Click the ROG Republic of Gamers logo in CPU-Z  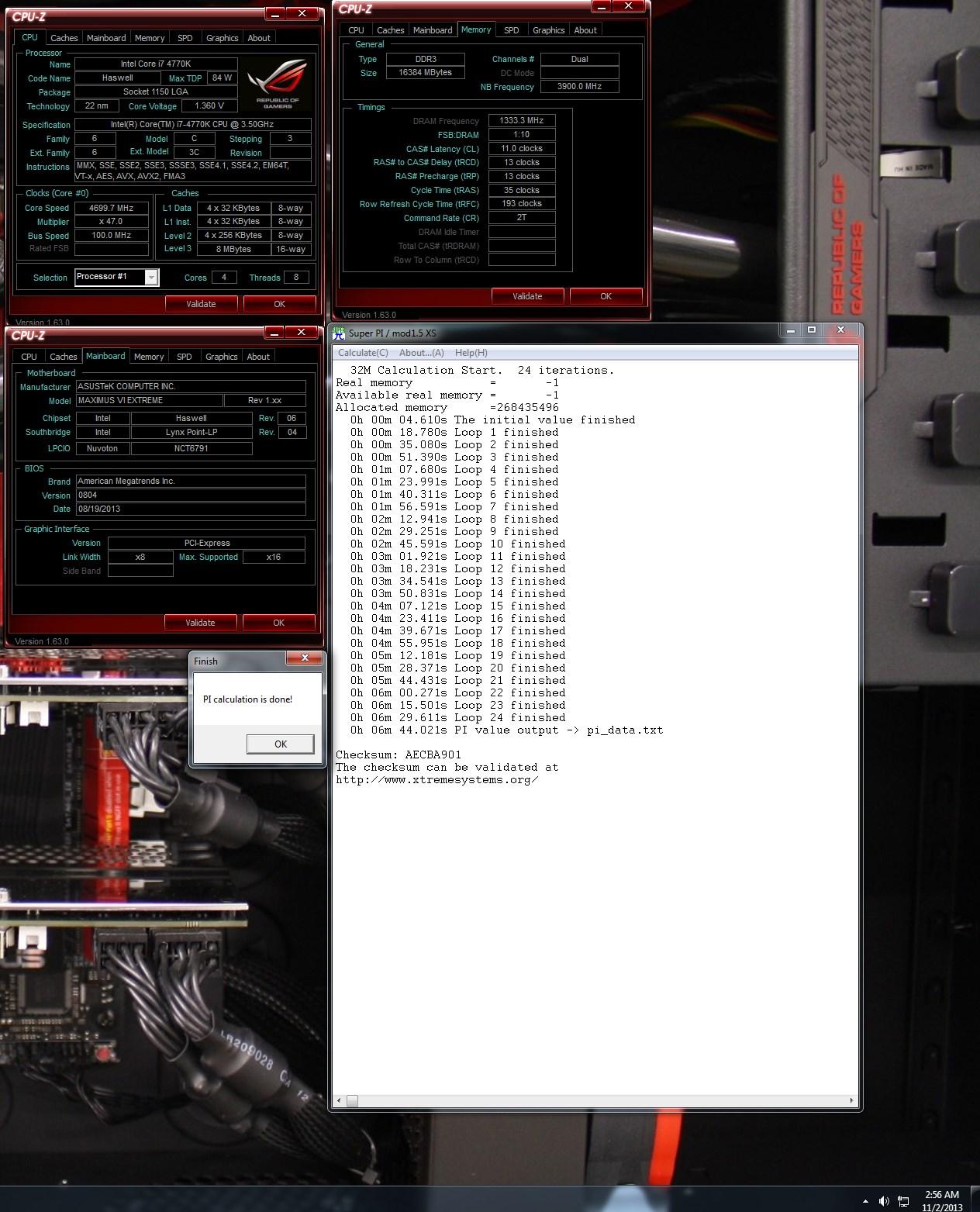click(278, 84)
